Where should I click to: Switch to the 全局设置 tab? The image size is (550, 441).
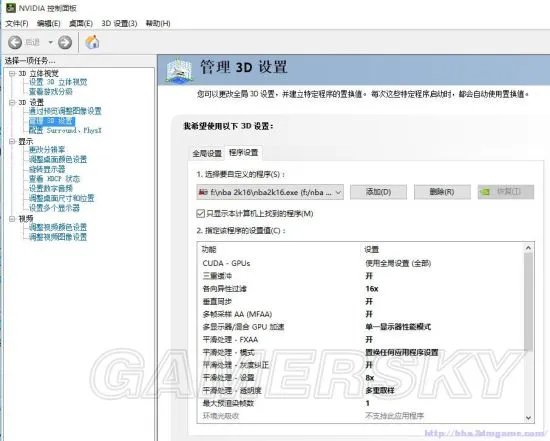tap(207, 153)
